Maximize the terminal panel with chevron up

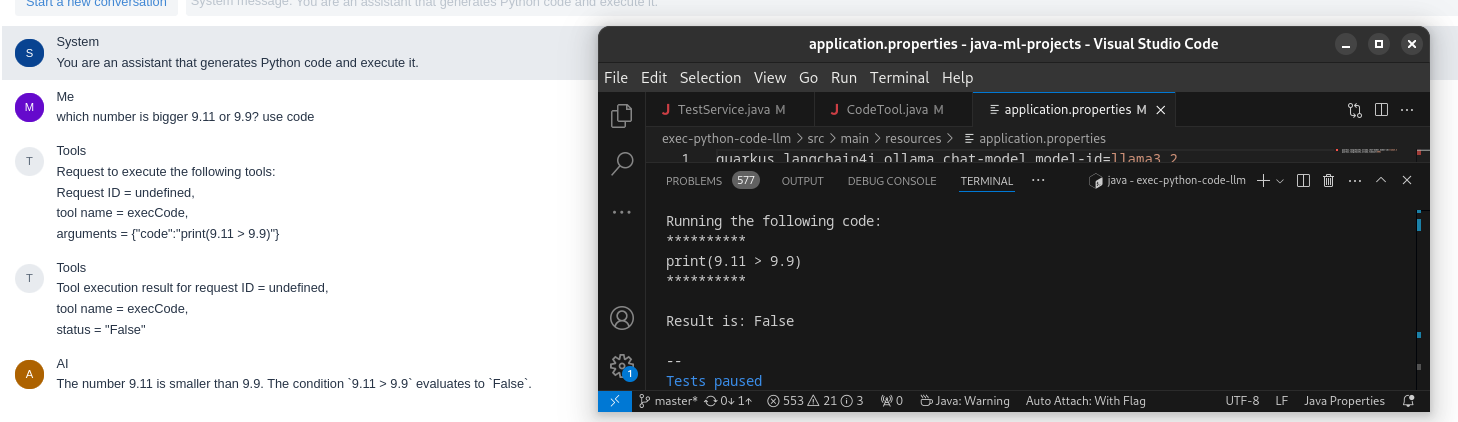pyautogui.click(x=1381, y=181)
